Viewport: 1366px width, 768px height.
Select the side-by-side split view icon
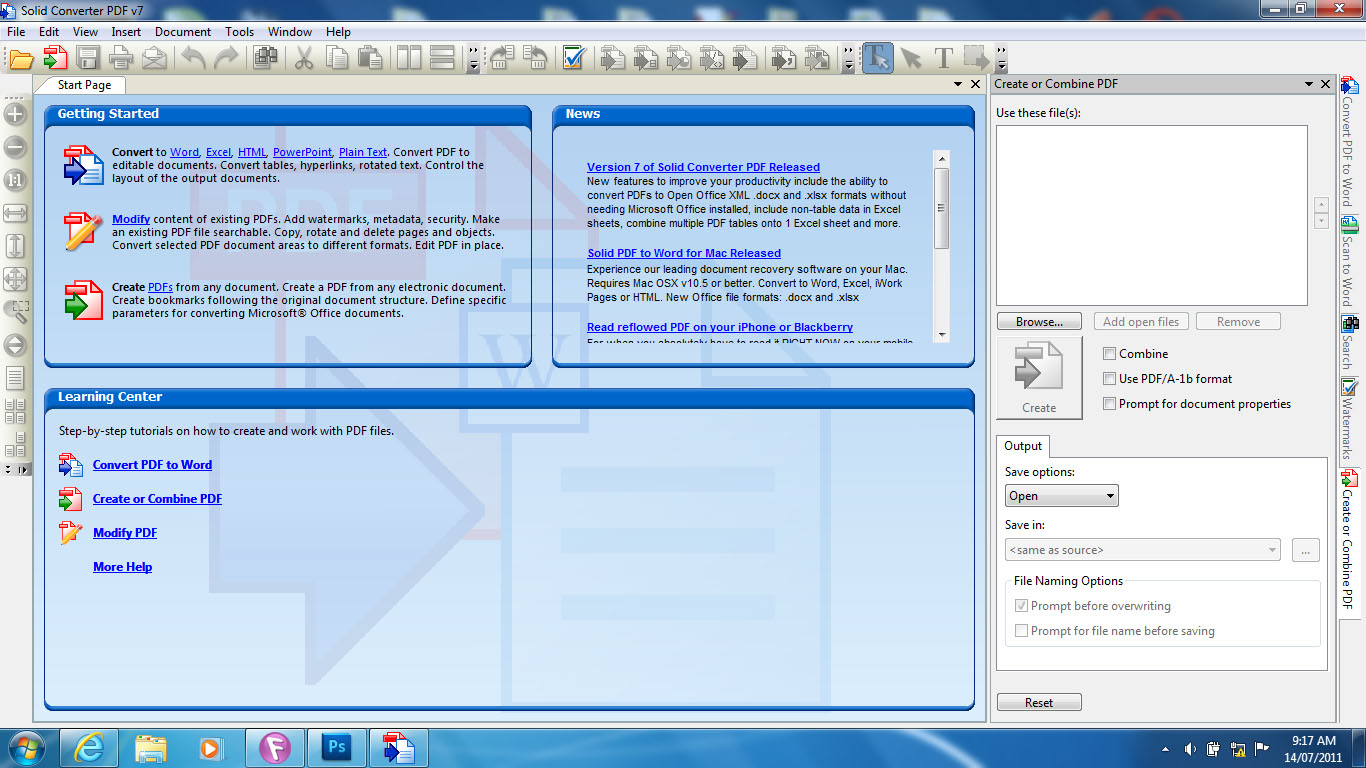click(409, 58)
